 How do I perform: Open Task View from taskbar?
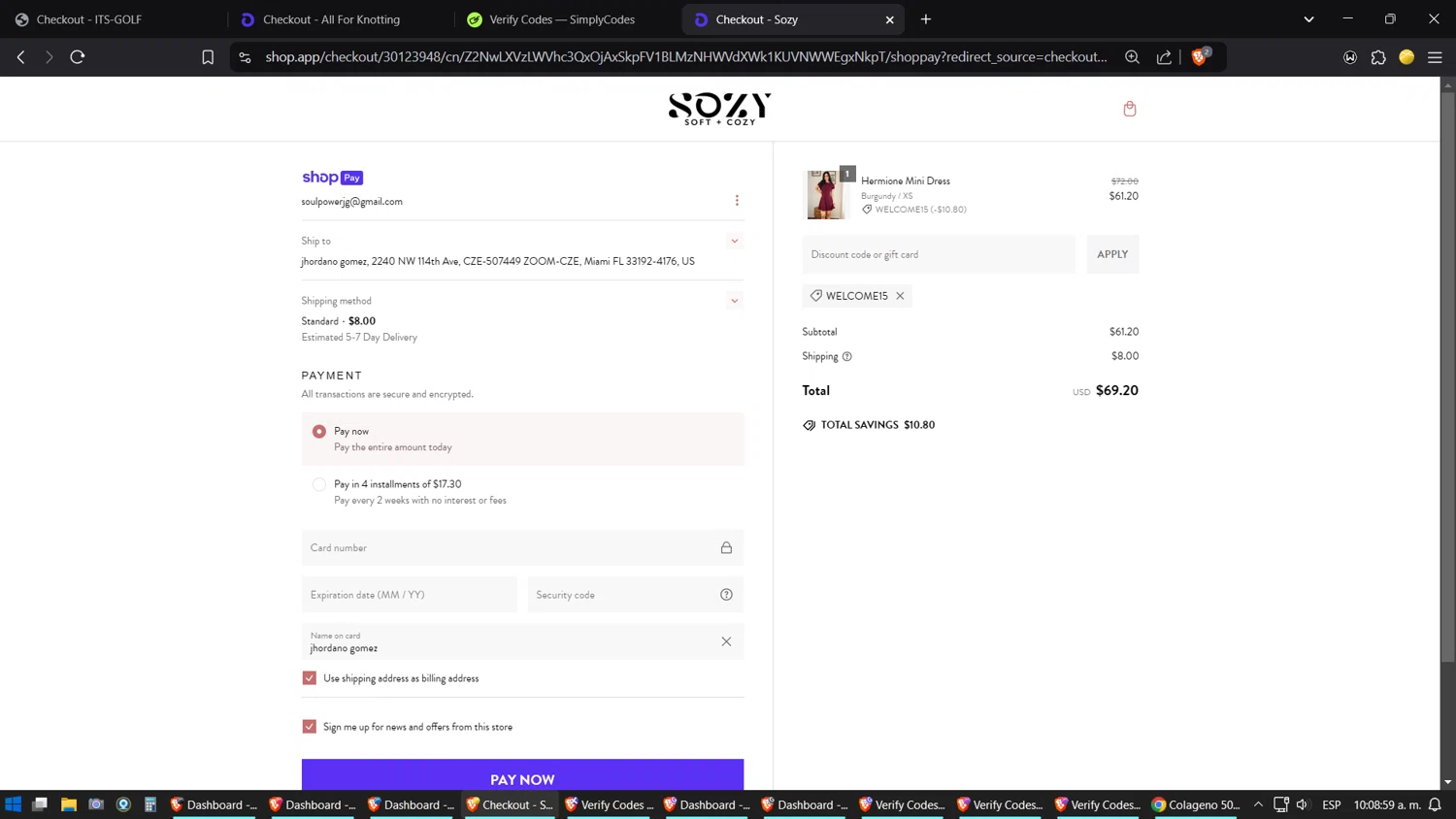tap(40, 804)
